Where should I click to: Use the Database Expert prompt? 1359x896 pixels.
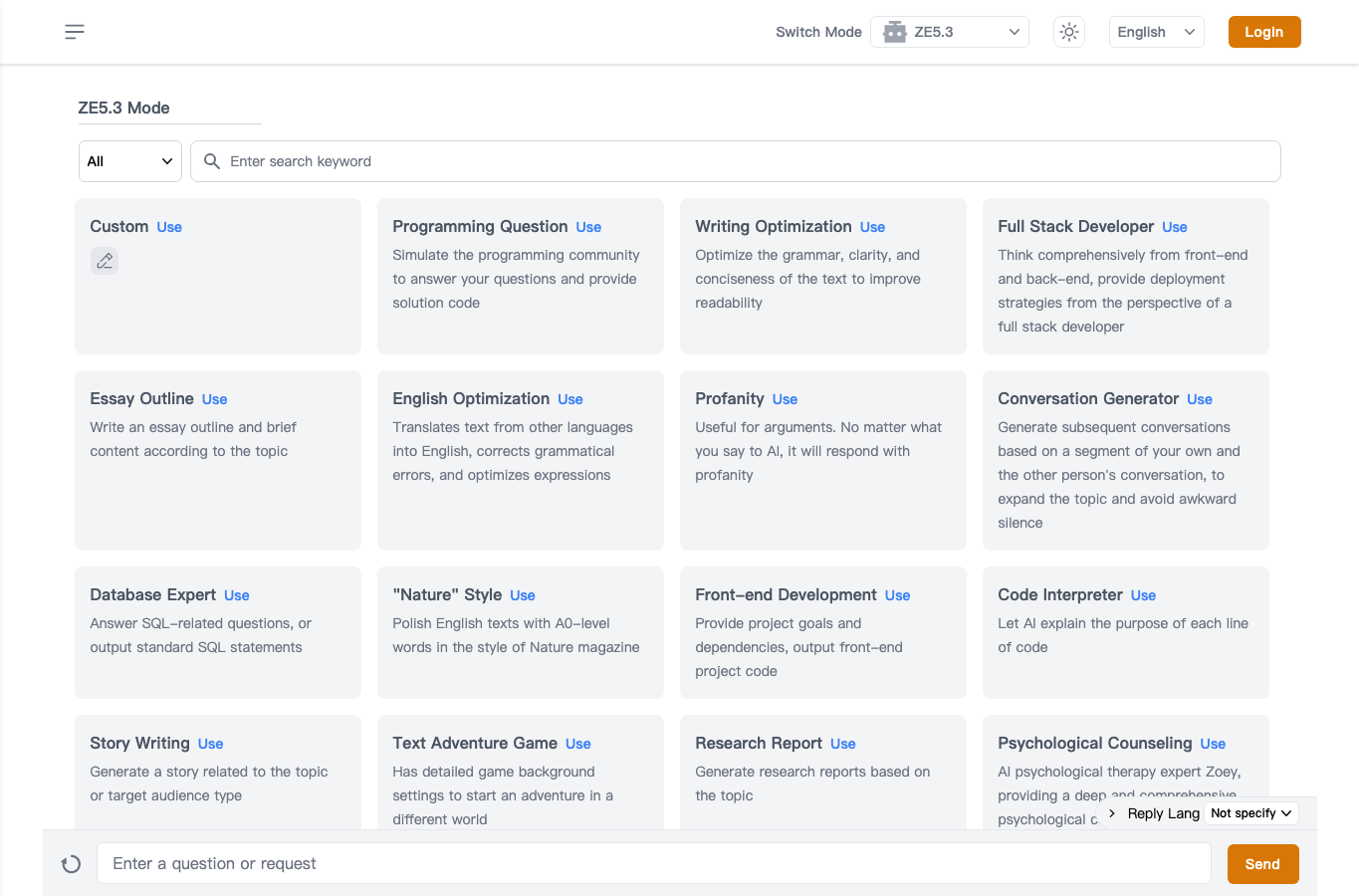pyautogui.click(x=237, y=595)
